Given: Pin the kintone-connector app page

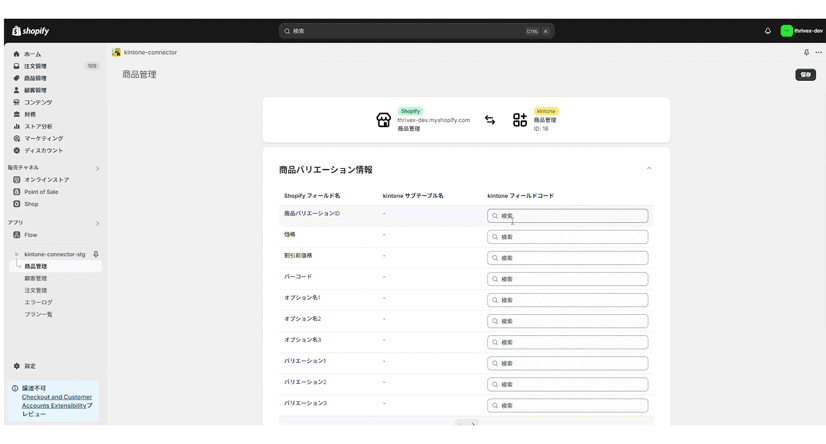Looking at the screenshot, I should click(806, 52).
